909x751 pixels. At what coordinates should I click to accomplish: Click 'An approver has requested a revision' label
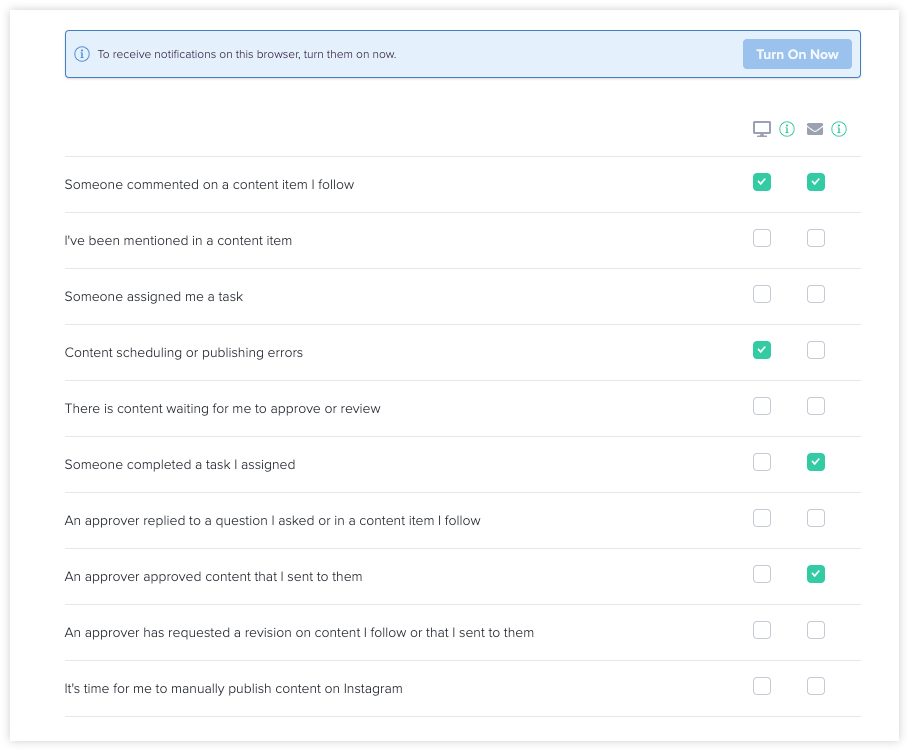pos(299,633)
